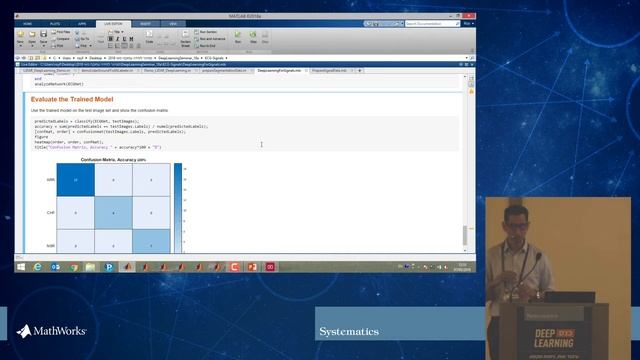640x360 pixels.
Task: Click the Compare button in ribbon
Action: coord(61,39)
